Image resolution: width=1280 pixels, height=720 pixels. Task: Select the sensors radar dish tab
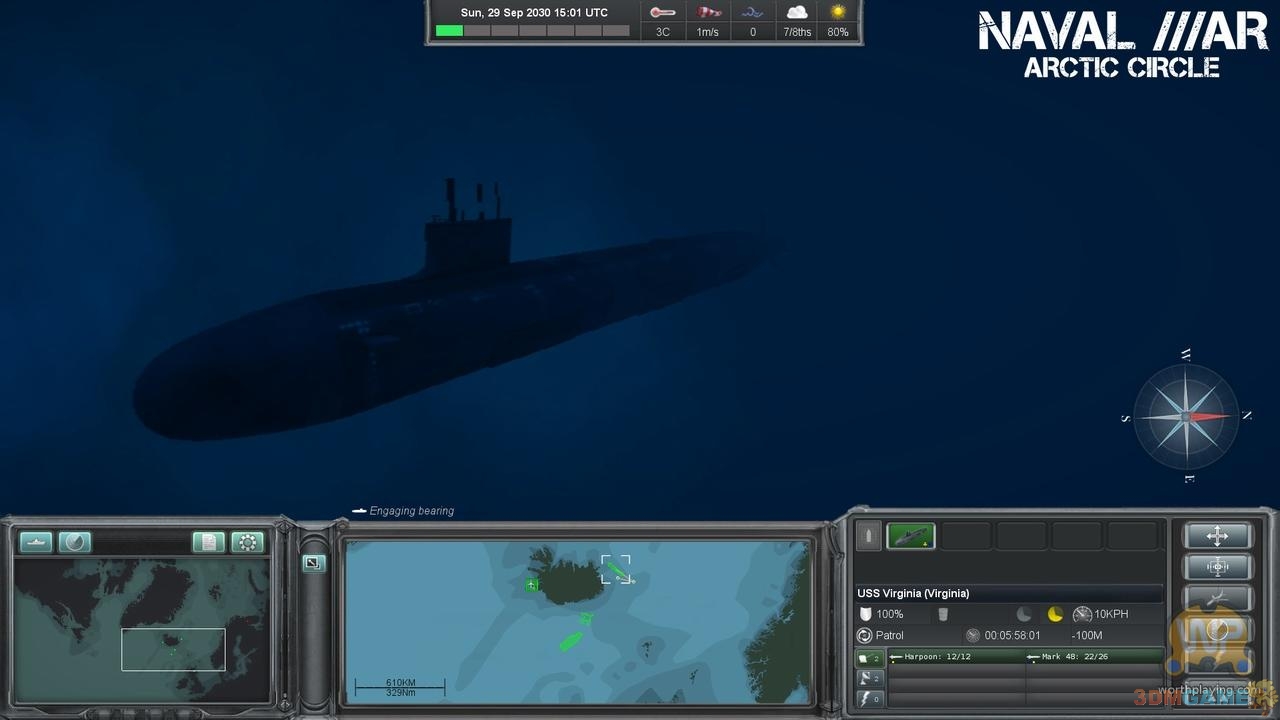point(870,678)
